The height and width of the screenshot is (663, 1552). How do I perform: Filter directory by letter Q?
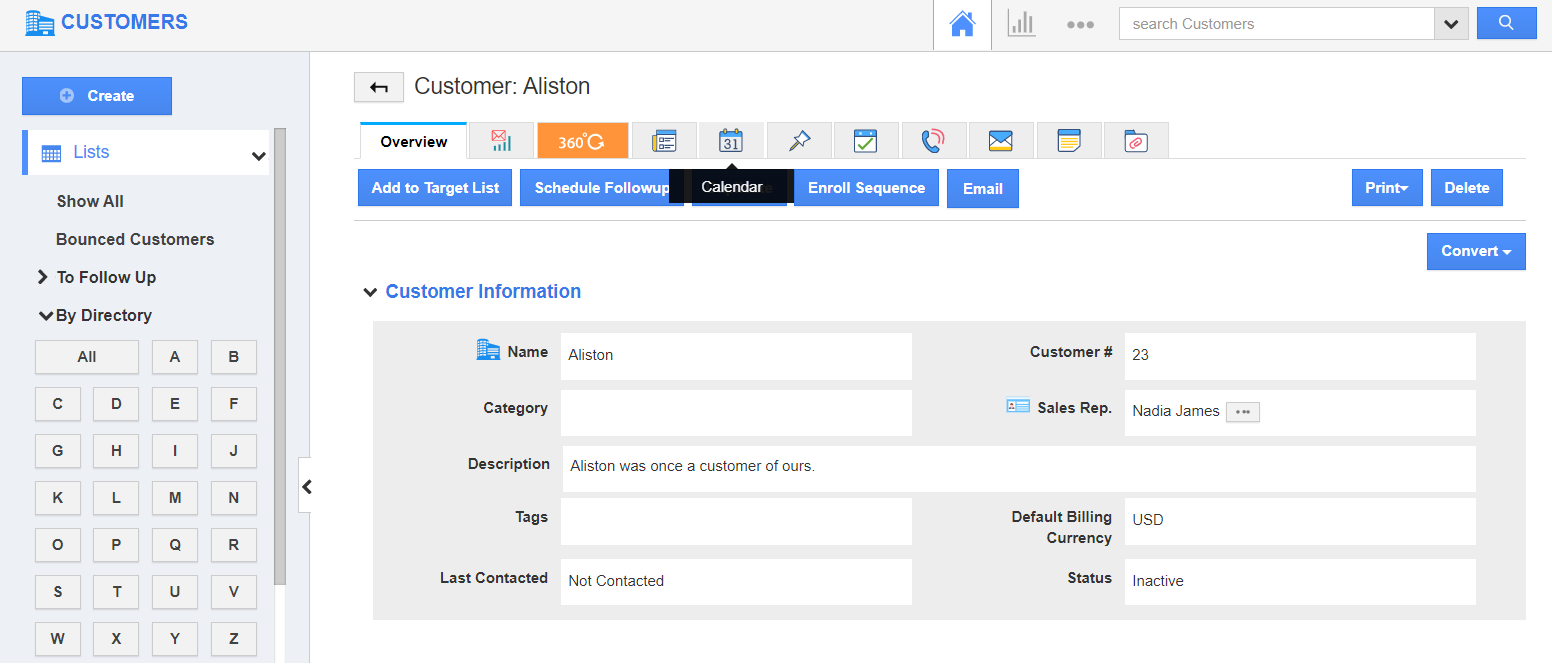(x=175, y=545)
